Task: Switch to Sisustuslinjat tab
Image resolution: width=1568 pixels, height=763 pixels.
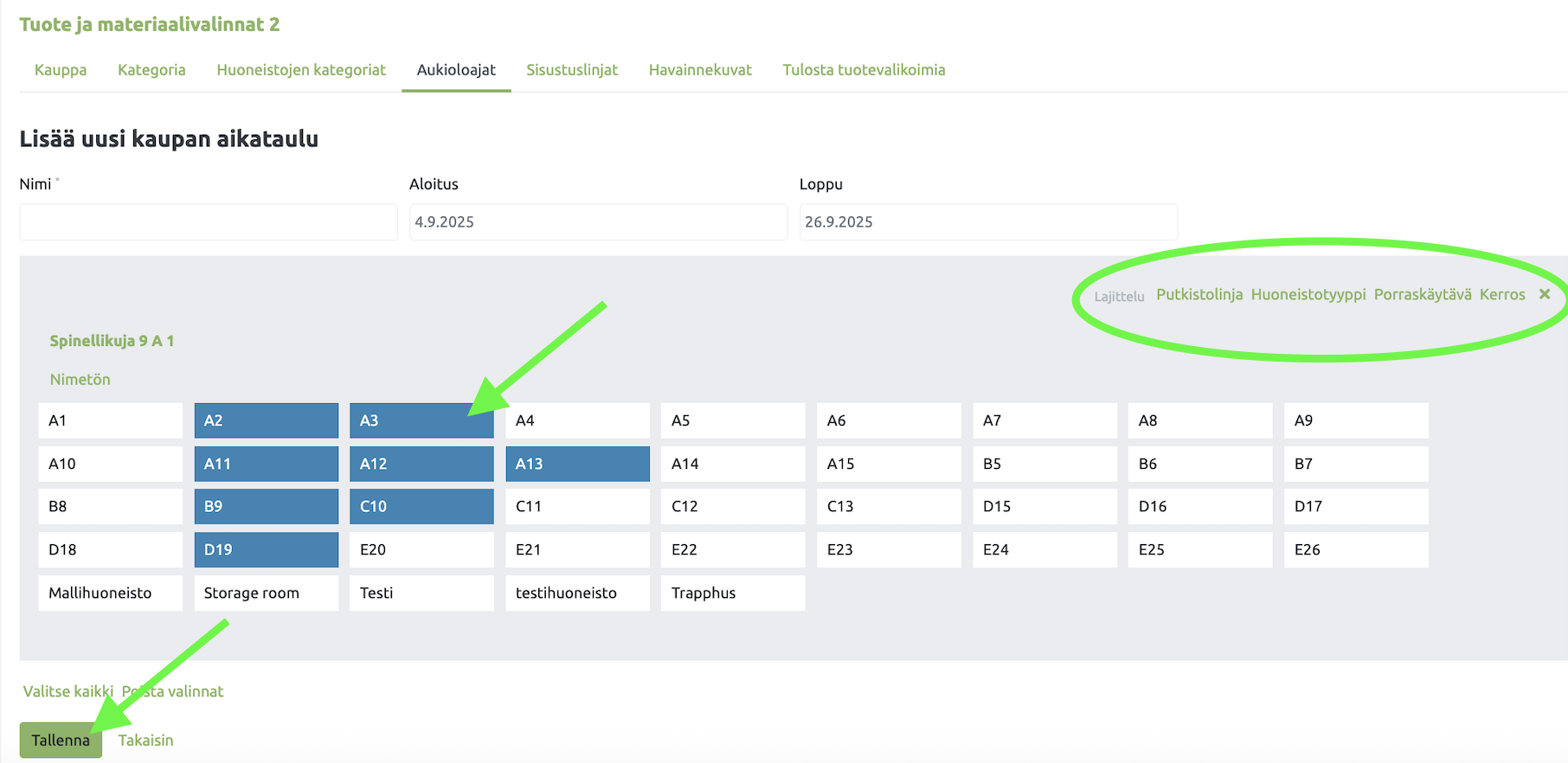Action: [x=571, y=70]
